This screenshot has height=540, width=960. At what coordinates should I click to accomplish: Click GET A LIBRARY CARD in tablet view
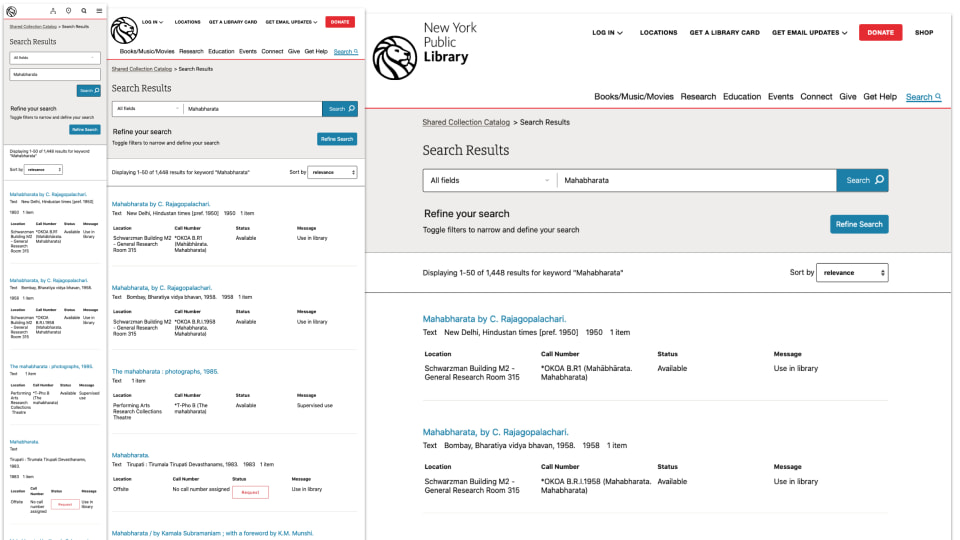233,22
